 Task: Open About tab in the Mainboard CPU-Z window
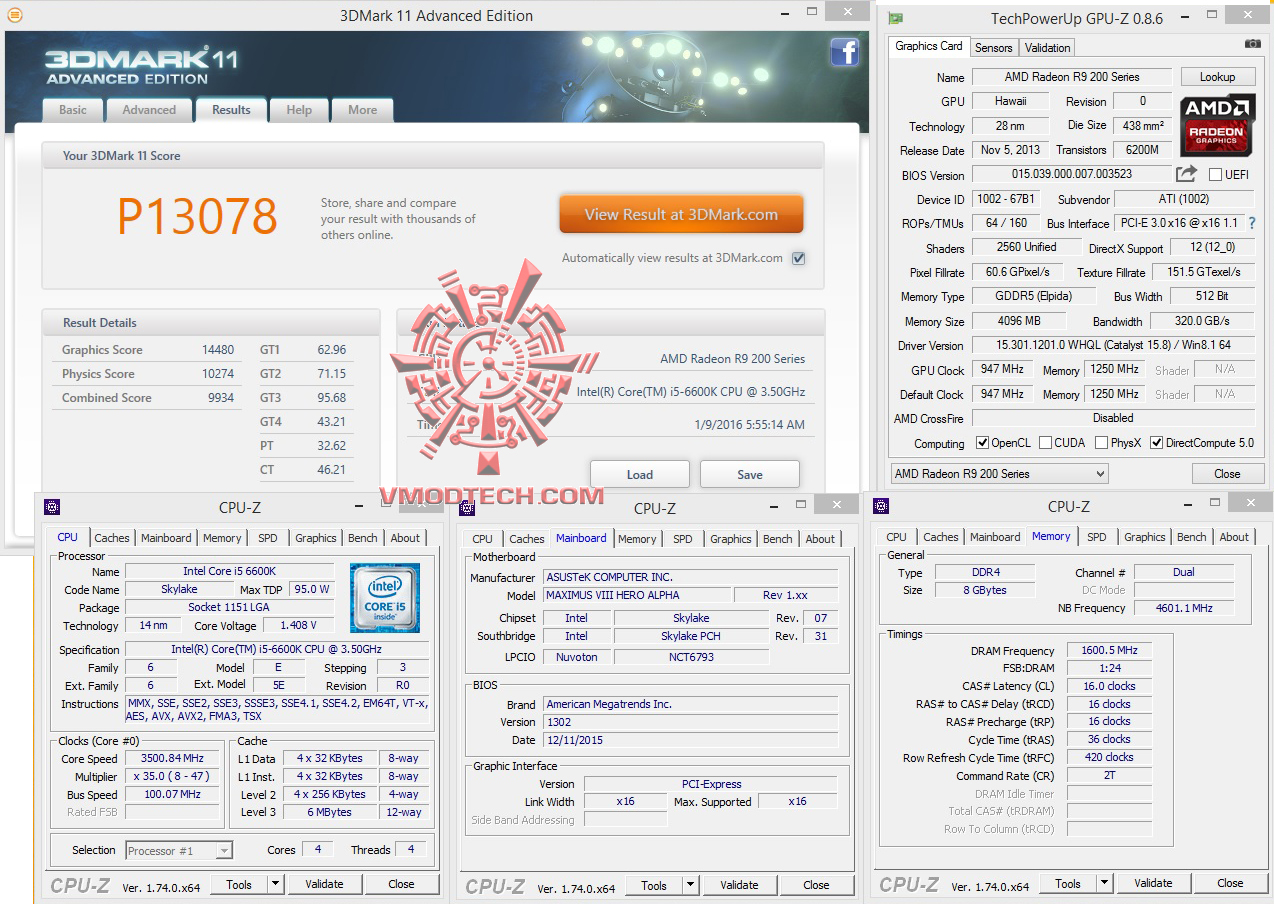pyautogui.click(x=820, y=539)
